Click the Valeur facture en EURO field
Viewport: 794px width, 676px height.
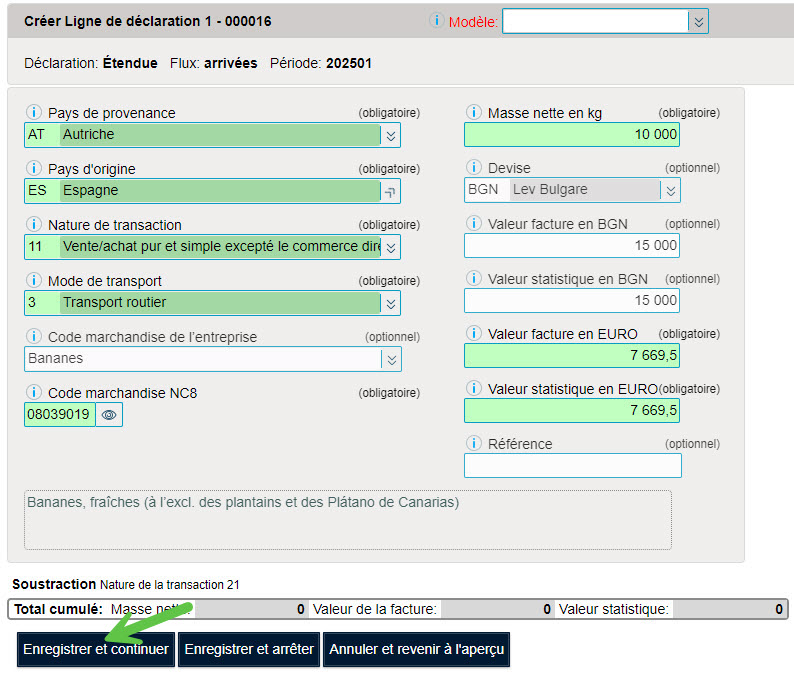572,355
